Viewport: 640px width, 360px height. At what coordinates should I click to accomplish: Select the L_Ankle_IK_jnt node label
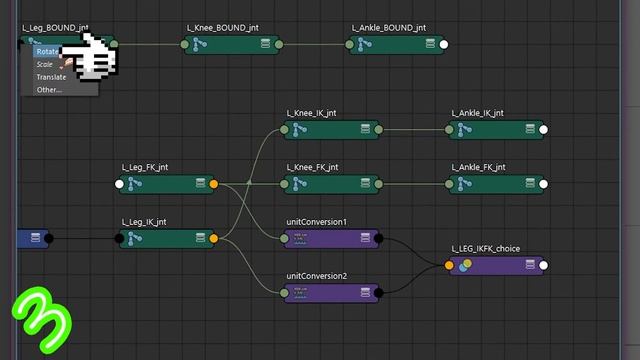click(478, 113)
